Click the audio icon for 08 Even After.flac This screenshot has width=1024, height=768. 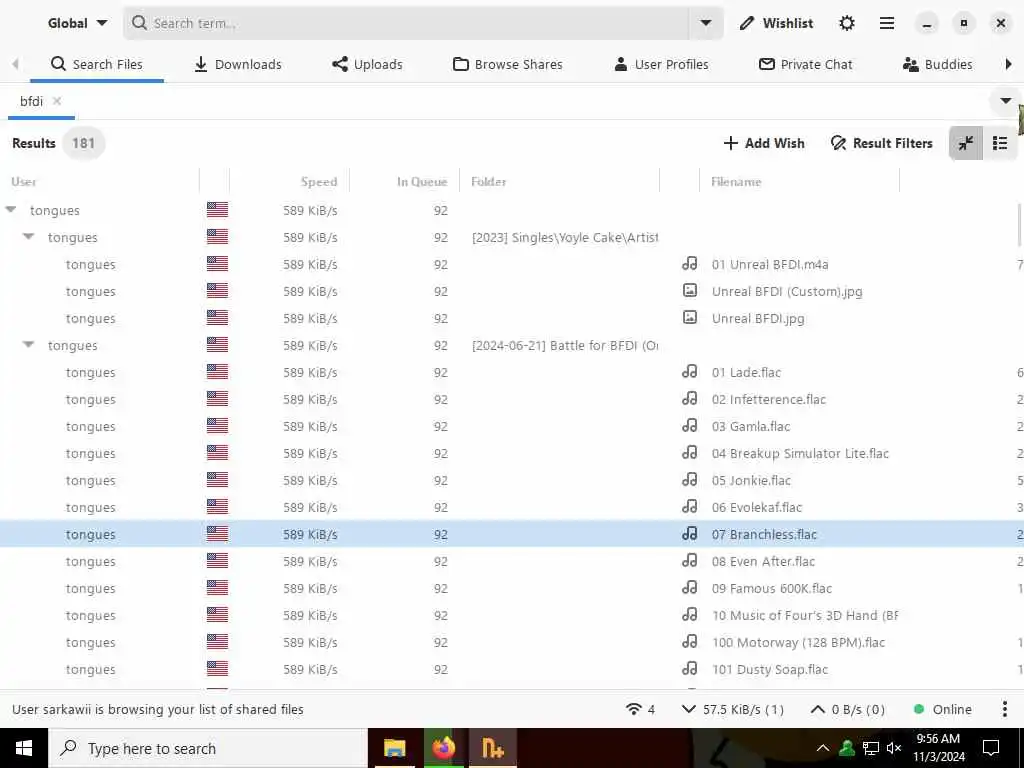point(690,560)
